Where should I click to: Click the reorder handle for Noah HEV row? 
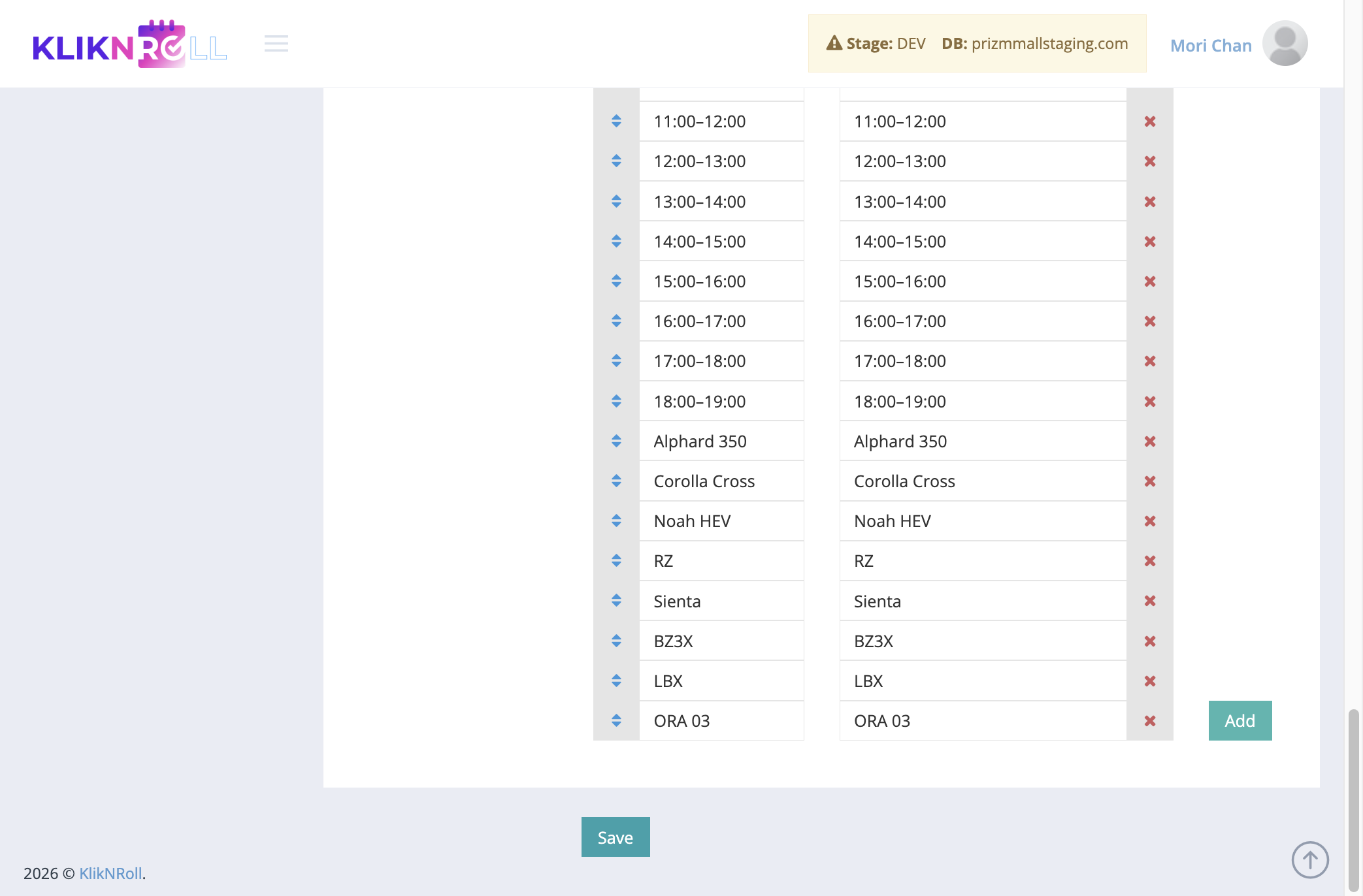click(616, 521)
